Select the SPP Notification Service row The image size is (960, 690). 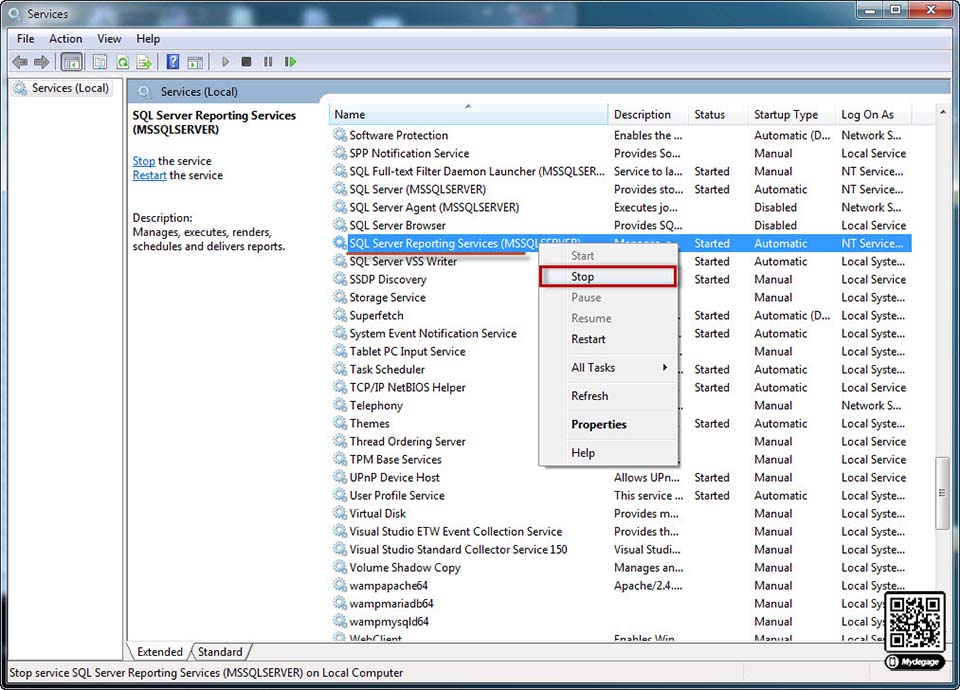620,153
